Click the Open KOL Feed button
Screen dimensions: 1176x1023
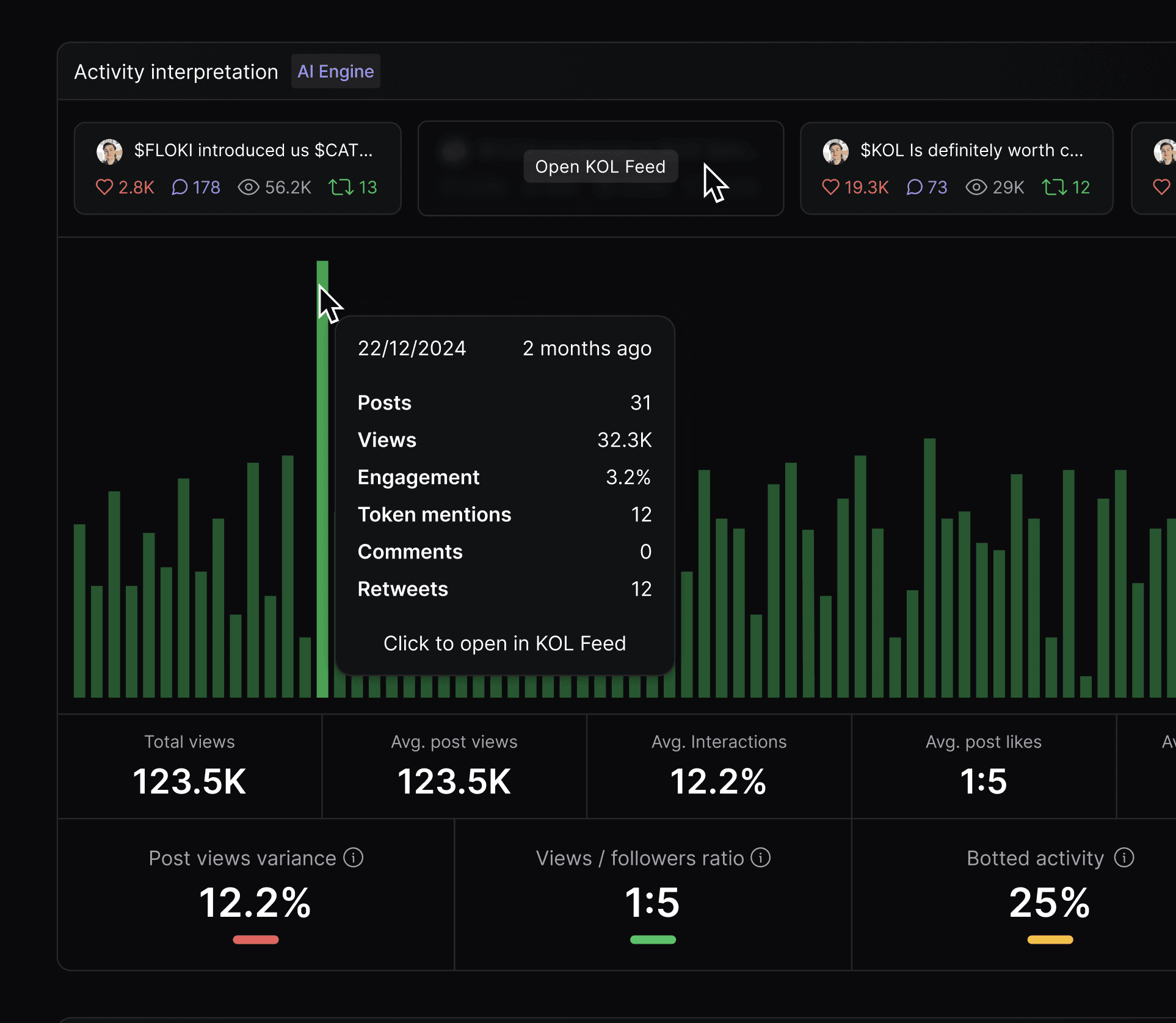pyautogui.click(x=600, y=167)
